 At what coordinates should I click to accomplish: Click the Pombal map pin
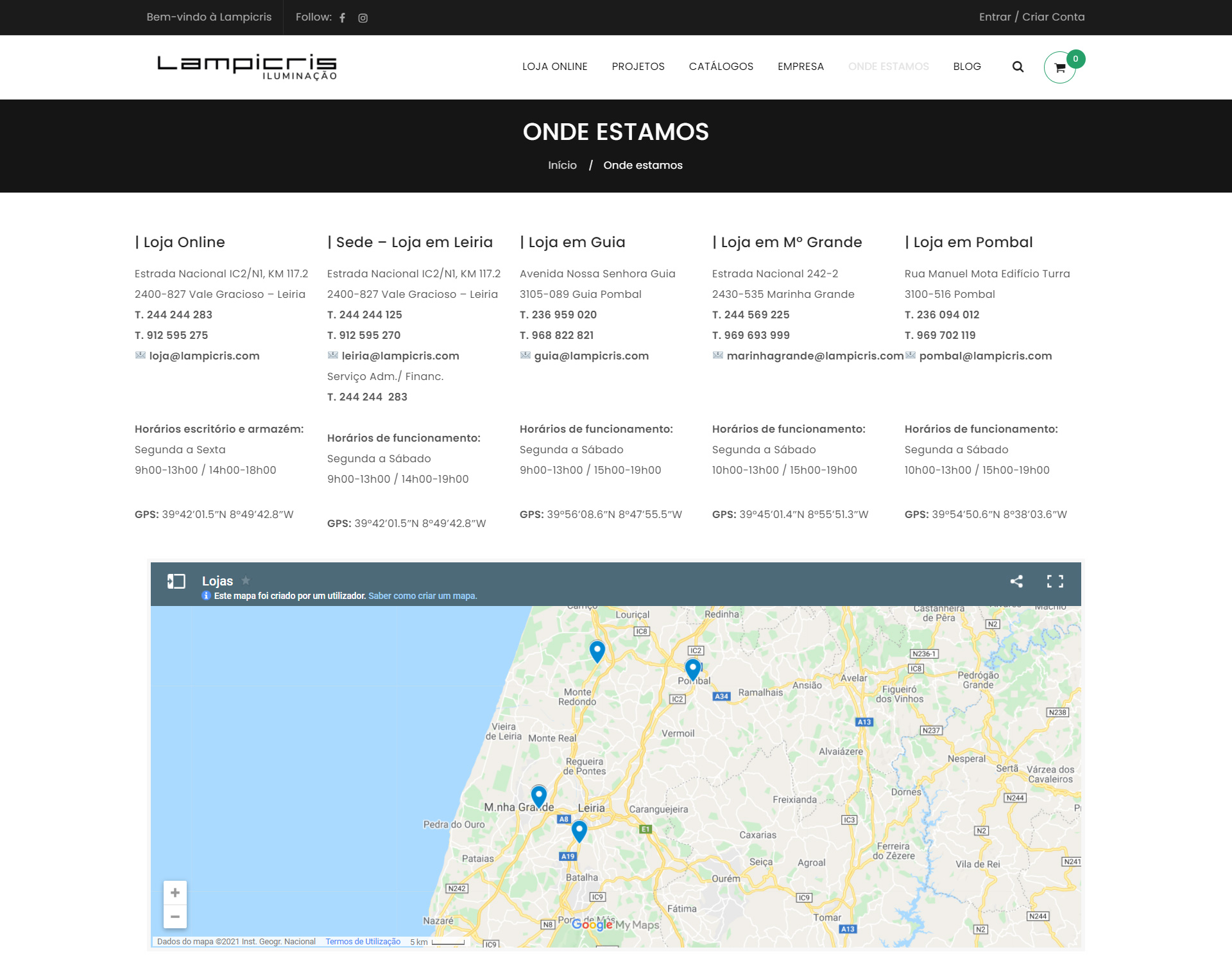coord(693,668)
